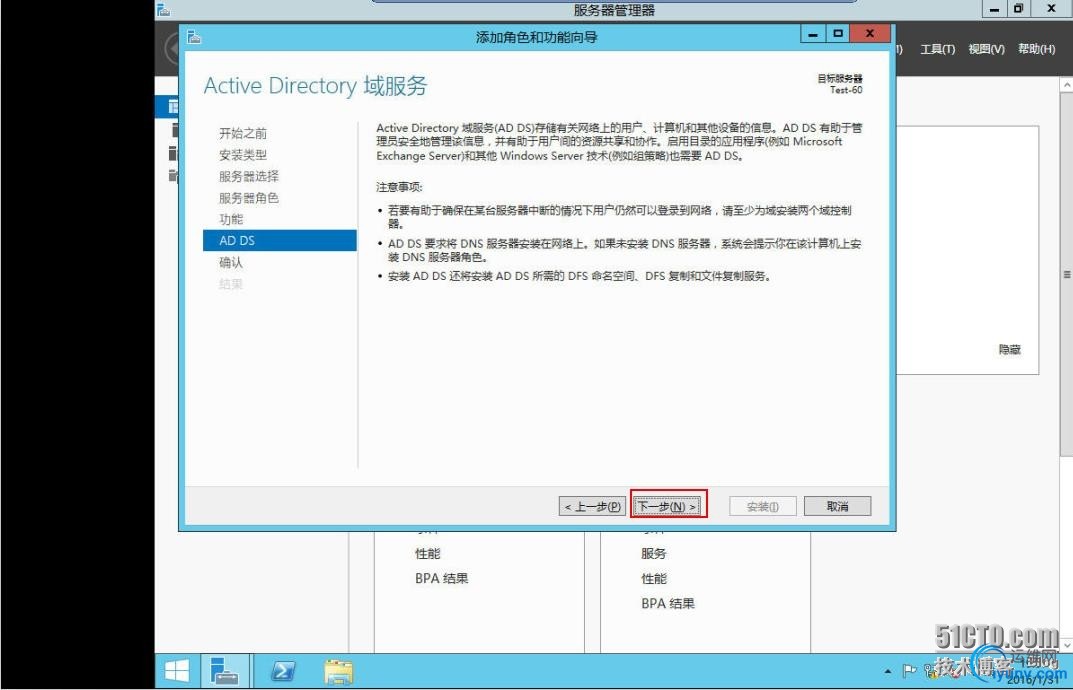Go to the 服务器角色 wizard step

(x=249, y=198)
